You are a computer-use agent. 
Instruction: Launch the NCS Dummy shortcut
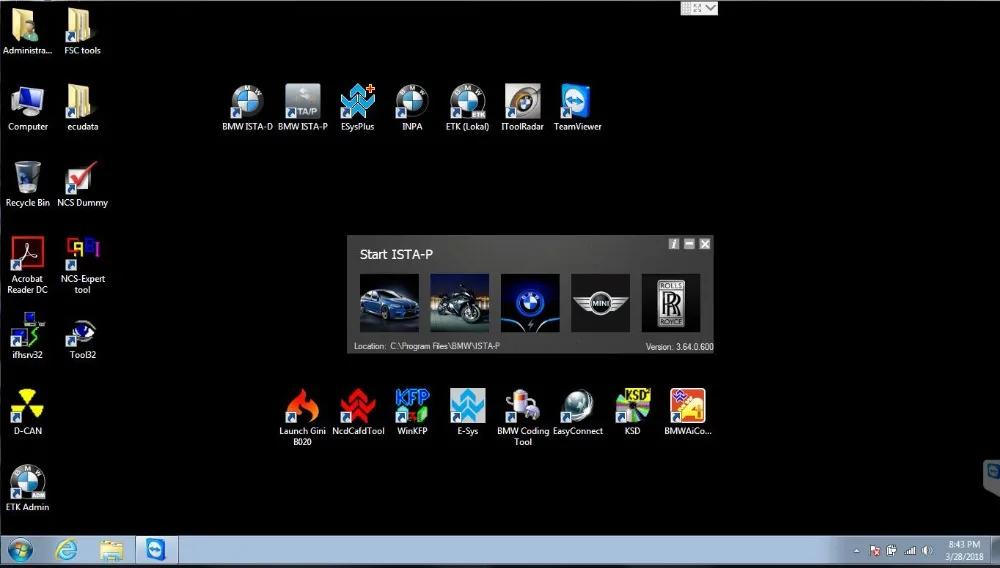tap(82, 184)
